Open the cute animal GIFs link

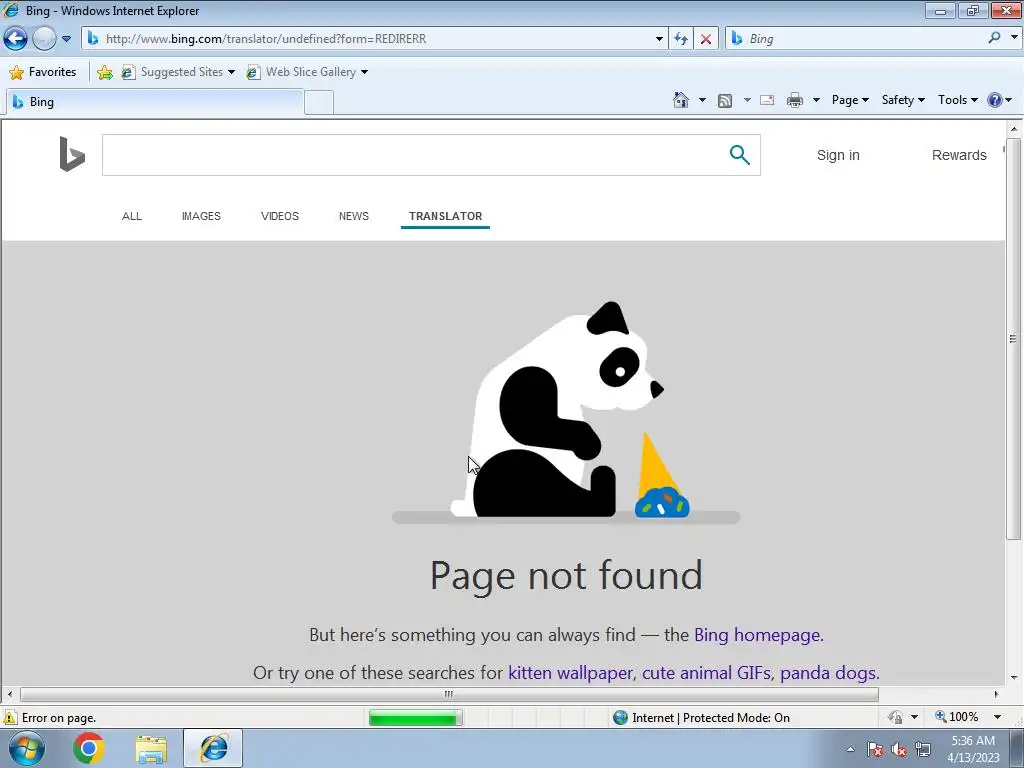tap(706, 673)
